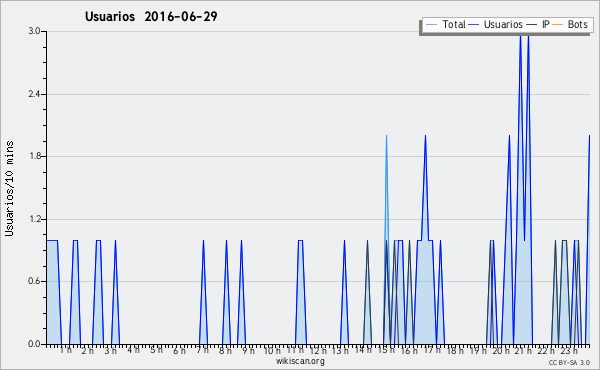Click the light blue Total legend line
The image size is (600, 370).
431,25
